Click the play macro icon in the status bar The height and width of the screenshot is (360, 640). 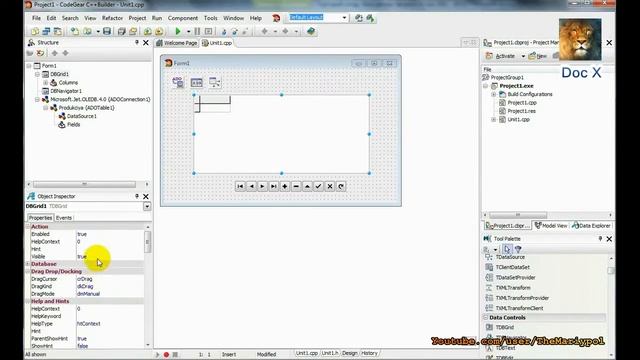[158, 355]
